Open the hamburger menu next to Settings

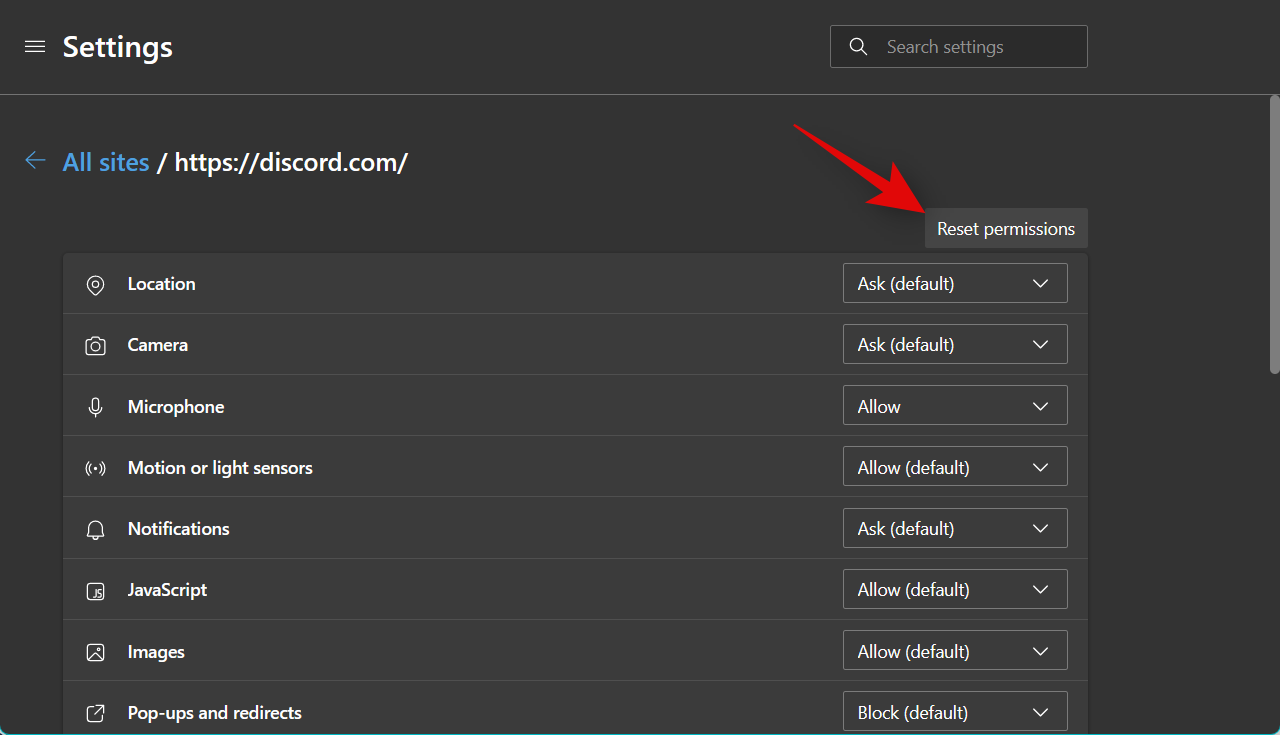(35, 47)
